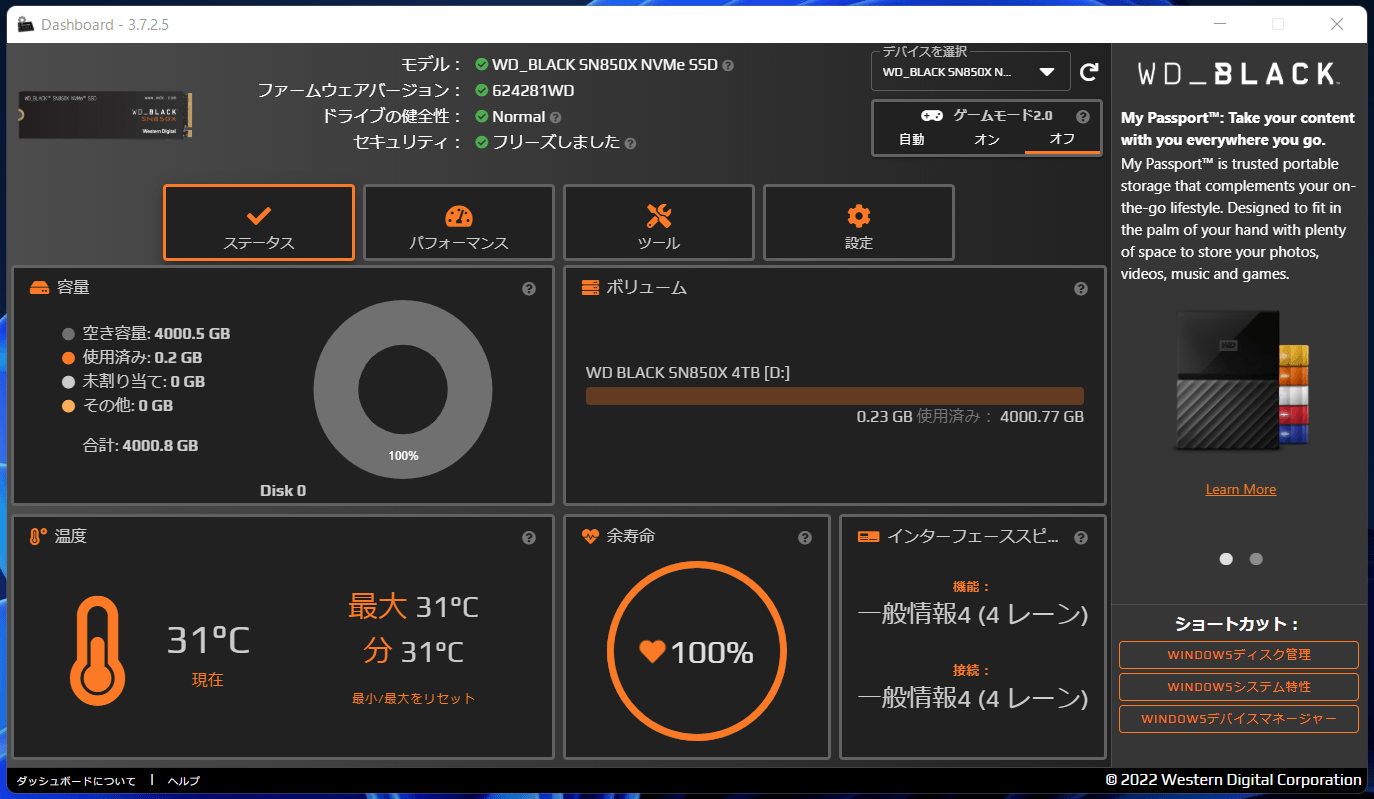Open help for the ボリューム panel

[1081, 289]
